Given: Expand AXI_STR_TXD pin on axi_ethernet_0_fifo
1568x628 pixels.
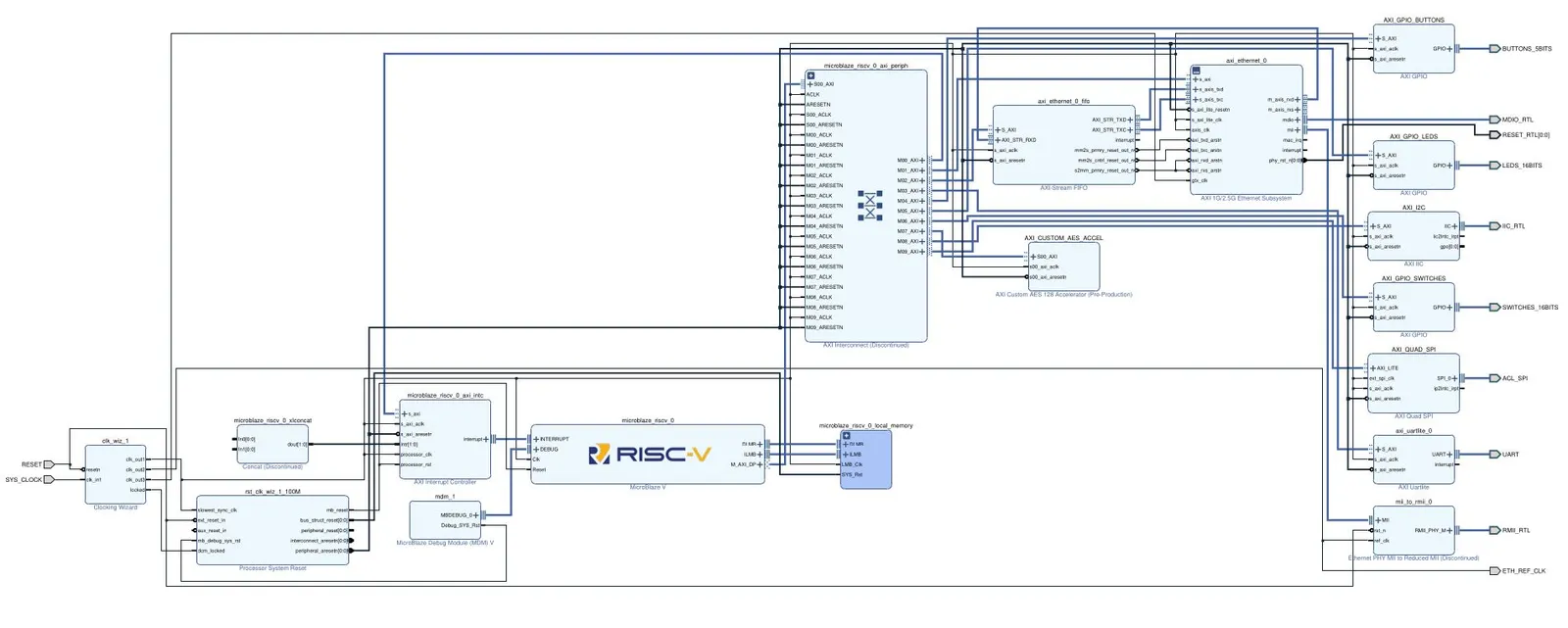Looking at the screenshot, I should pyautogui.click(x=1130, y=120).
